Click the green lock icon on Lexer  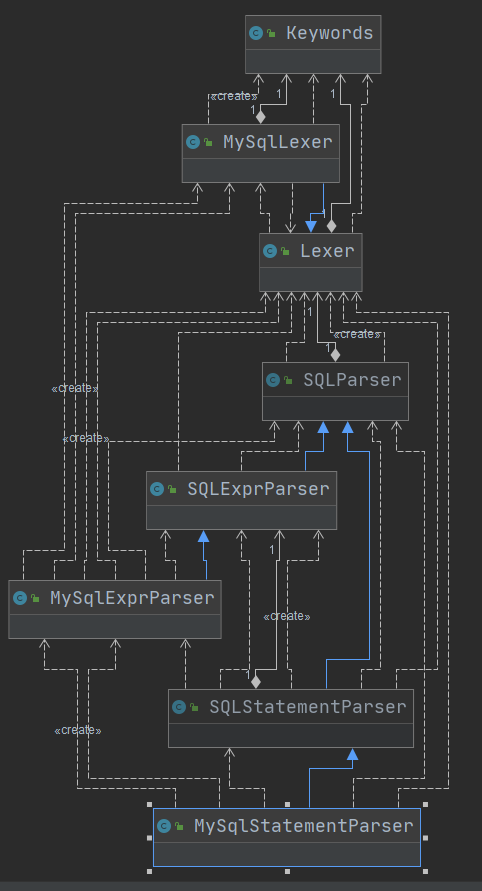[x=285, y=252]
